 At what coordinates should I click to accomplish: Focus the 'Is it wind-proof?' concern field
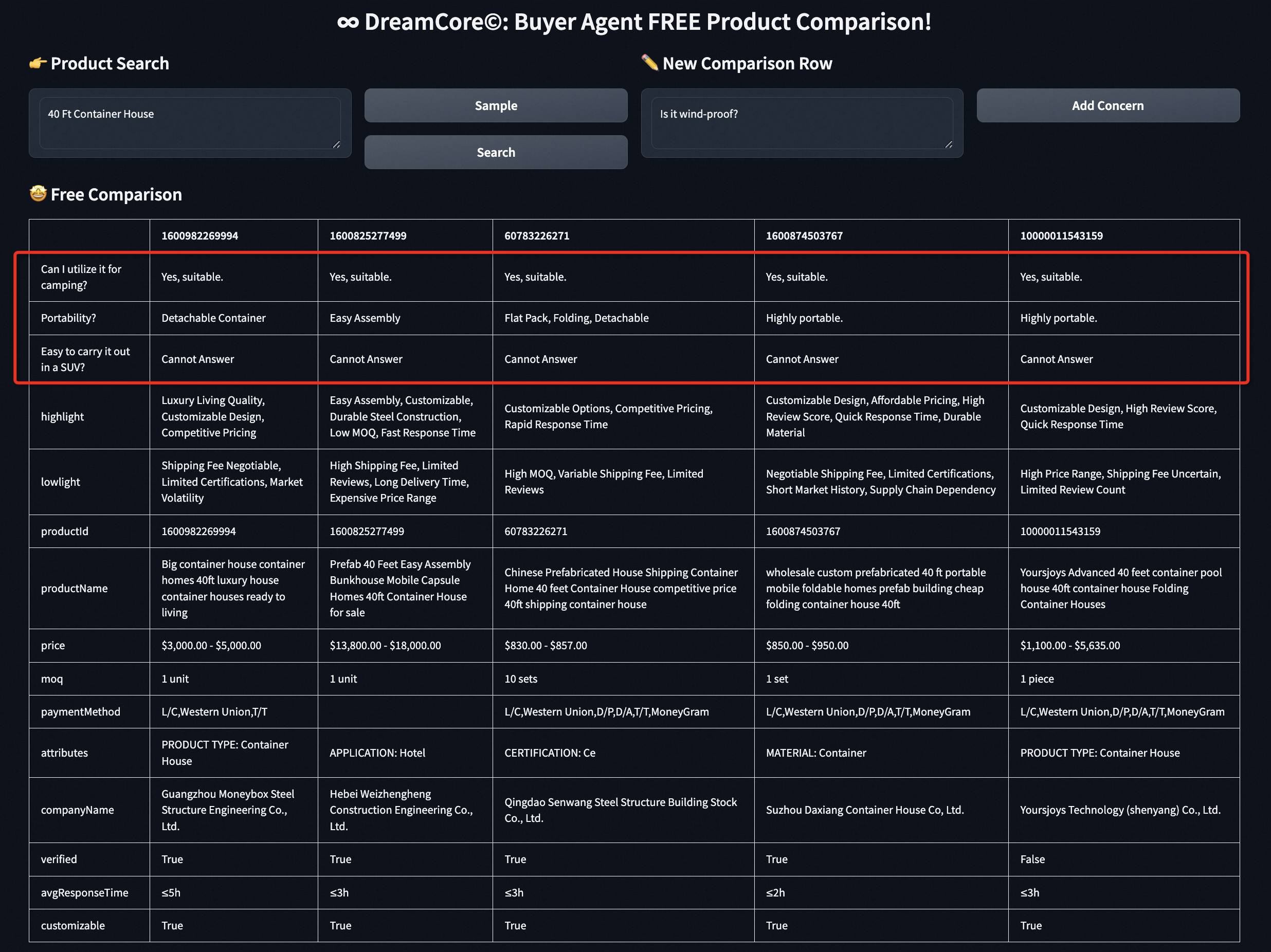tap(802, 123)
